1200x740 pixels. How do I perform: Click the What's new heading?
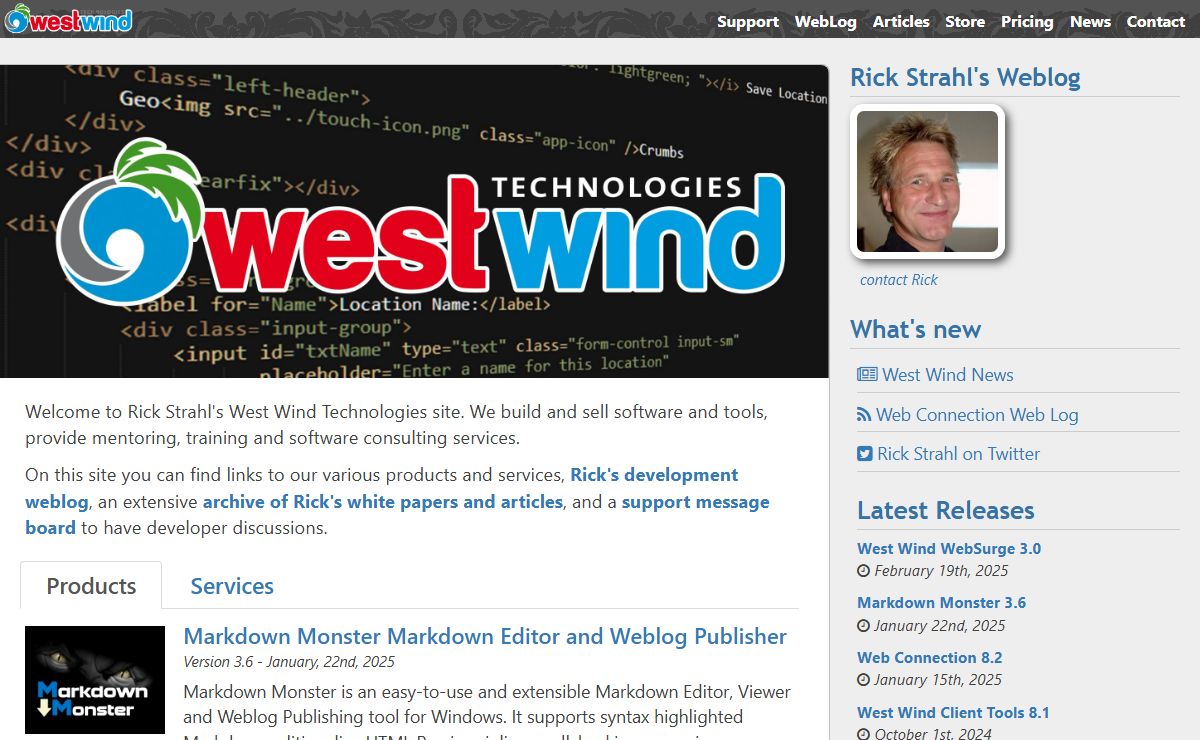click(915, 329)
